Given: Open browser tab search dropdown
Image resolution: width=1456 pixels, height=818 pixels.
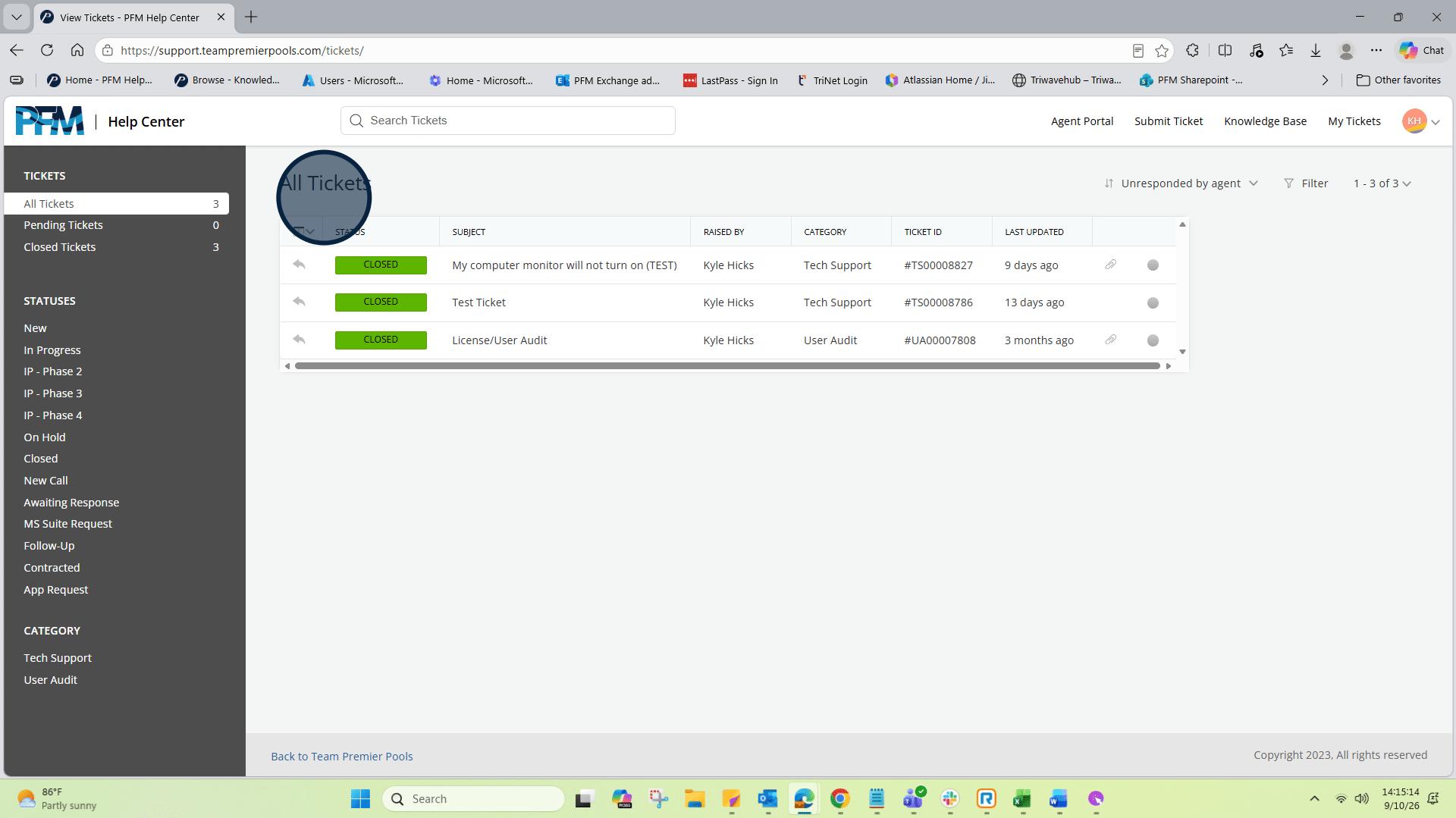Looking at the screenshot, I should tap(17, 17).
